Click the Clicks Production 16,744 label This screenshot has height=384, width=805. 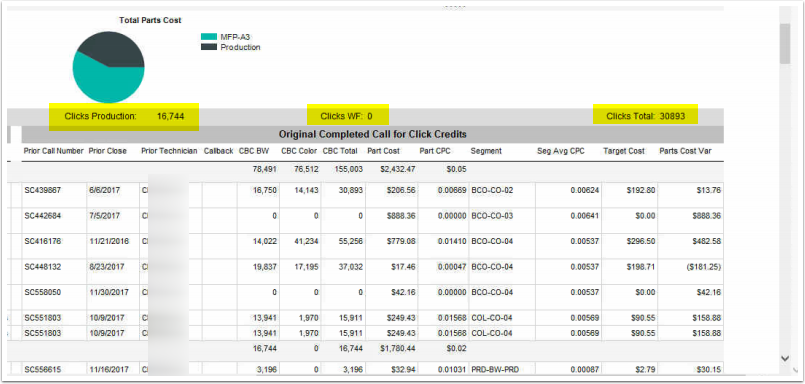[124, 117]
